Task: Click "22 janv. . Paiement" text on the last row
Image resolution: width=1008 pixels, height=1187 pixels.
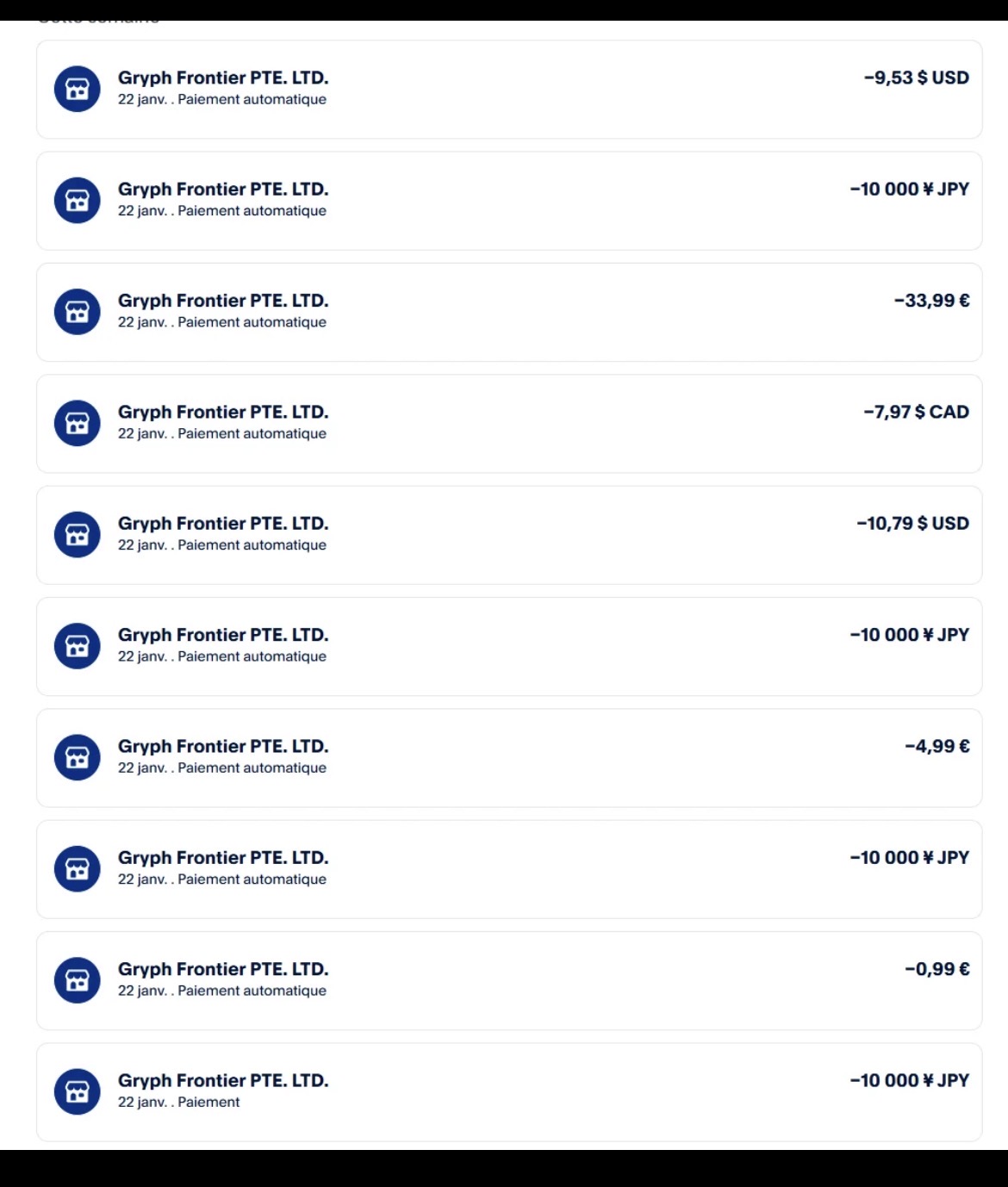Action: click(x=178, y=1103)
